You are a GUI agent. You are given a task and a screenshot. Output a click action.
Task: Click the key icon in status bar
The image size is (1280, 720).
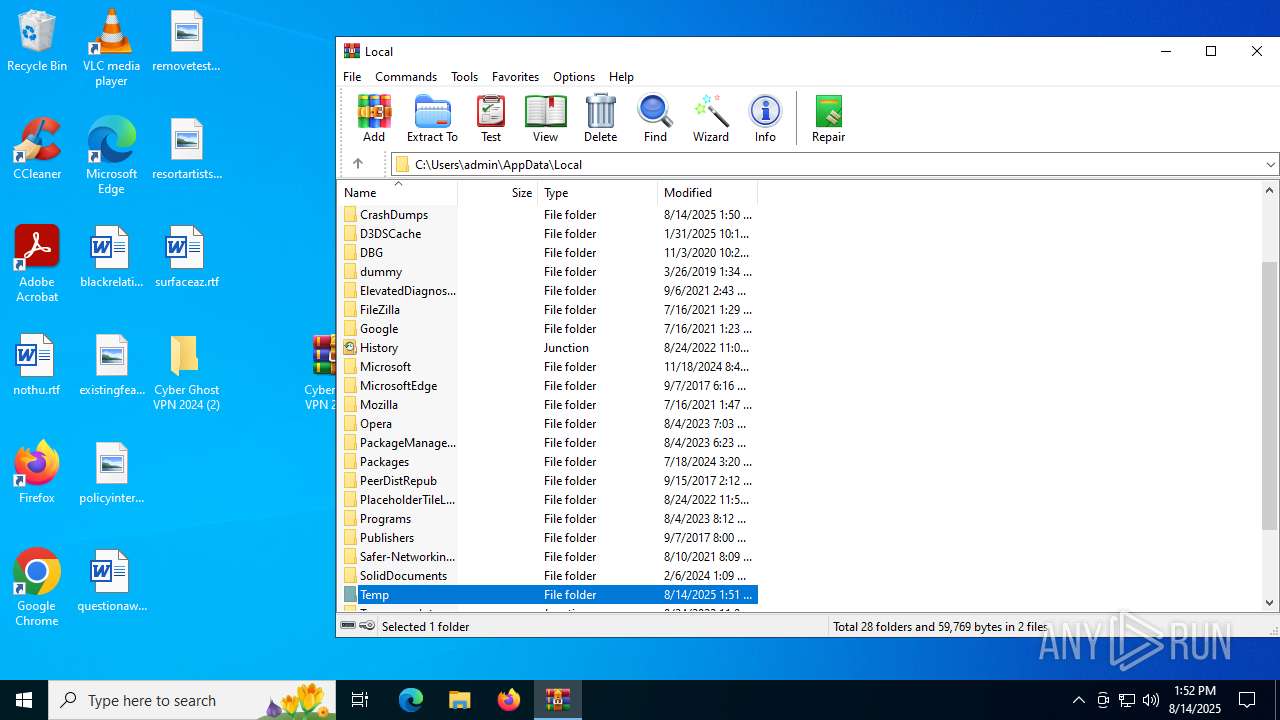[x=367, y=626]
